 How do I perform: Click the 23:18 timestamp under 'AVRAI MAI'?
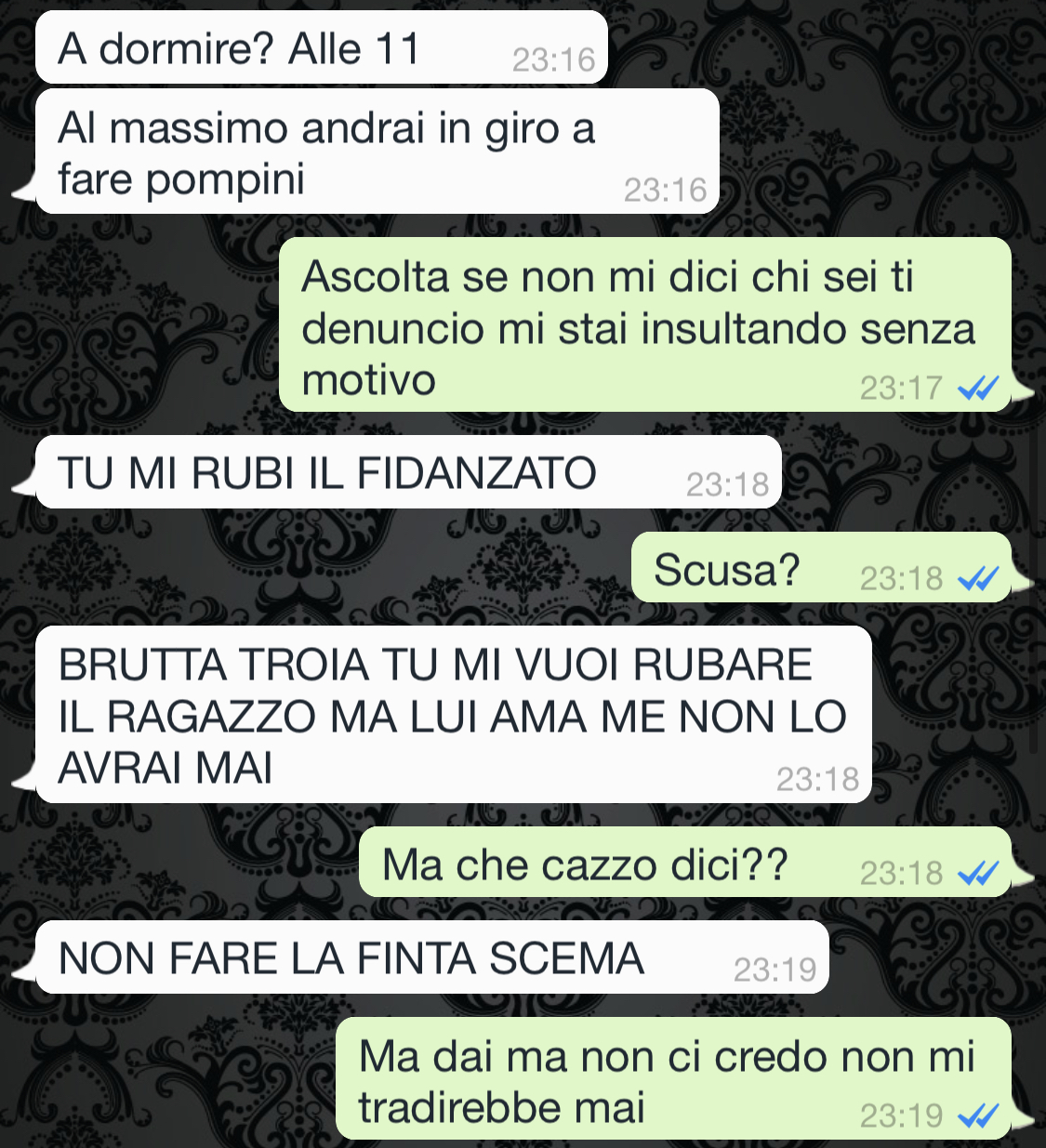pyautogui.click(x=817, y=779)
